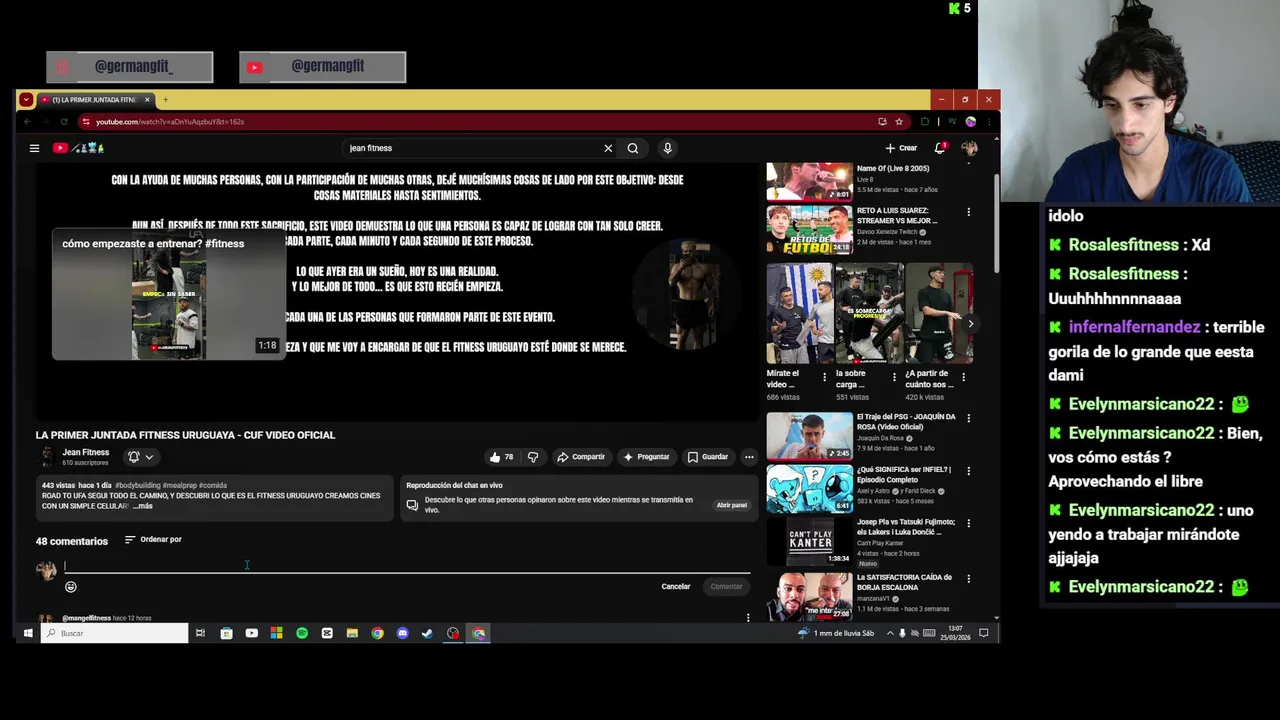
Task: Cancel the comment with Cancelar
Action: tap(676, 587)
